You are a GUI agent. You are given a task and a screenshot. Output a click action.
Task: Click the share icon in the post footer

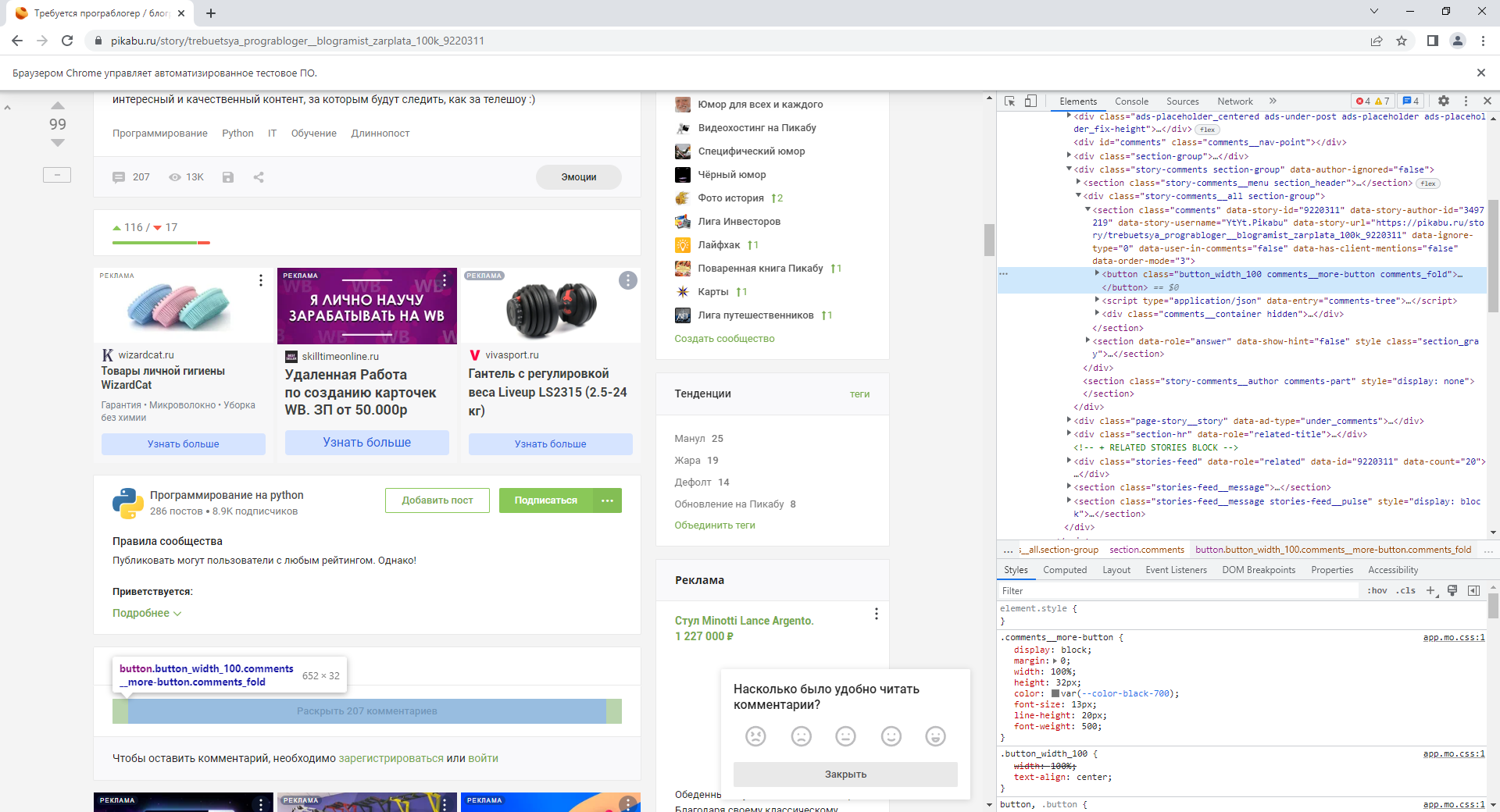(259, 177)
